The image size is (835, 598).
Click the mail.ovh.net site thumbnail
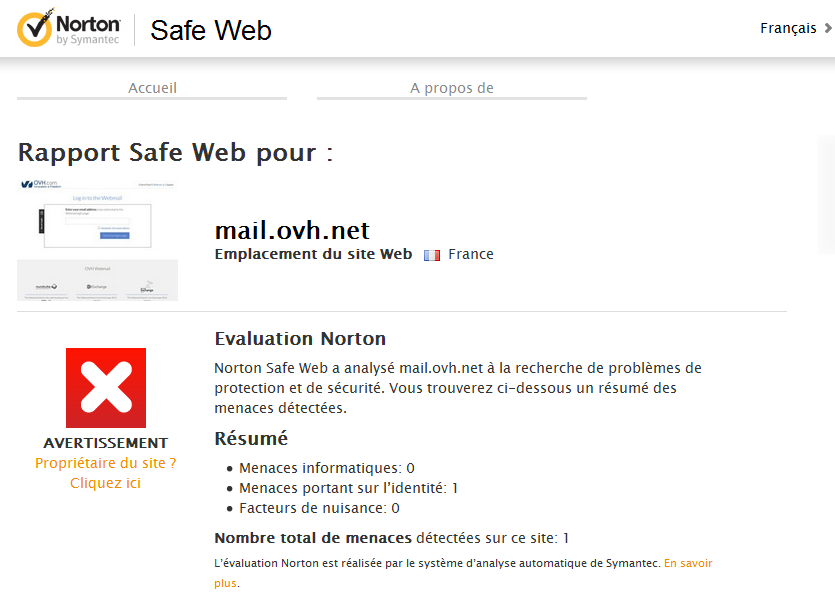(98, 240)
